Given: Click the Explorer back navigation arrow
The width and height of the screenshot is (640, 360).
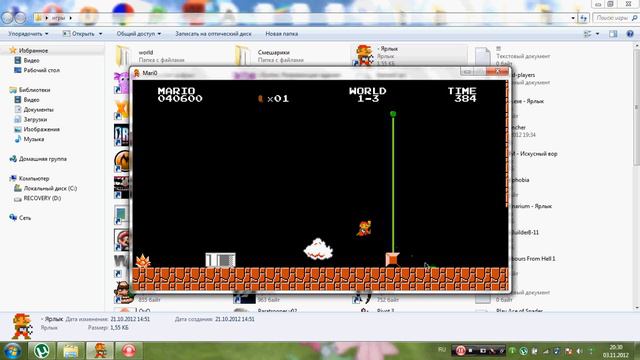Looking at the screenshot, I should 7,18.
